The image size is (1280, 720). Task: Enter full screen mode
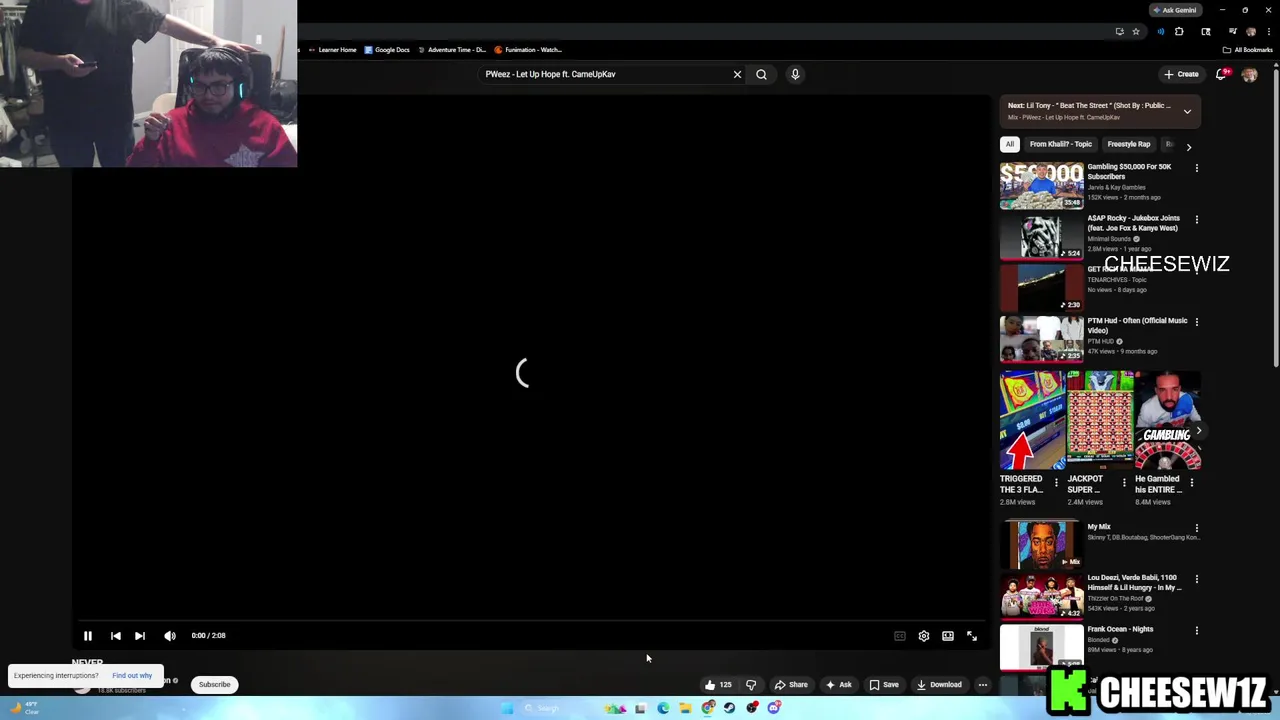coord(972,636)
